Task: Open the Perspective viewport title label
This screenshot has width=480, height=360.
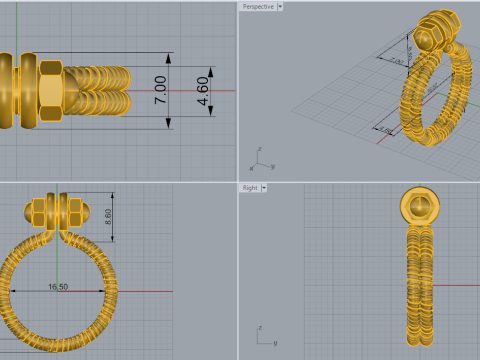Action: click(x=258, y=7)
